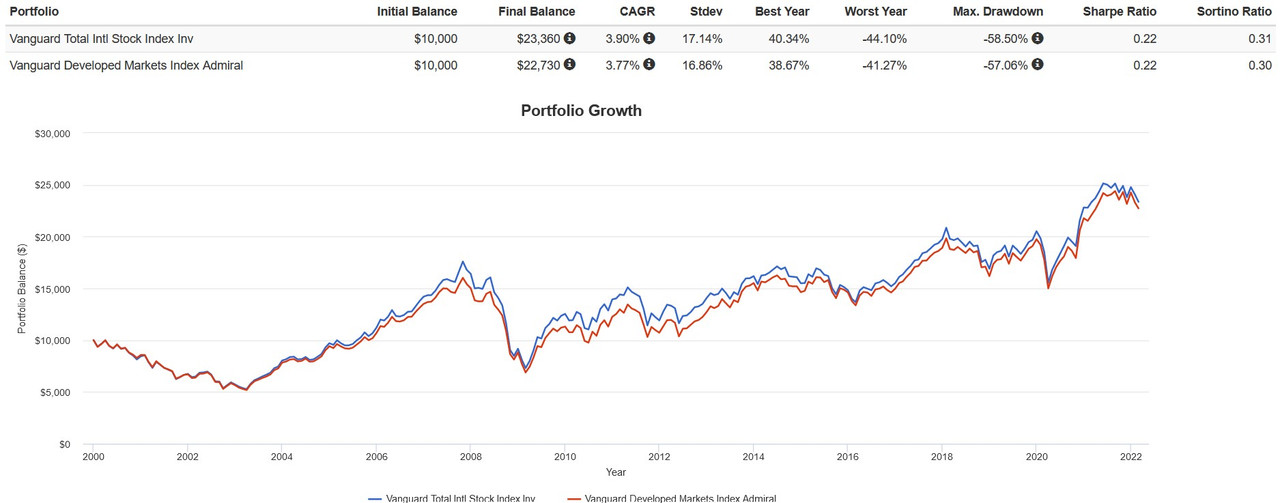Select Vanguard Developed Markets Index Admiral row

pyautogui.click(x=640, y=65)
